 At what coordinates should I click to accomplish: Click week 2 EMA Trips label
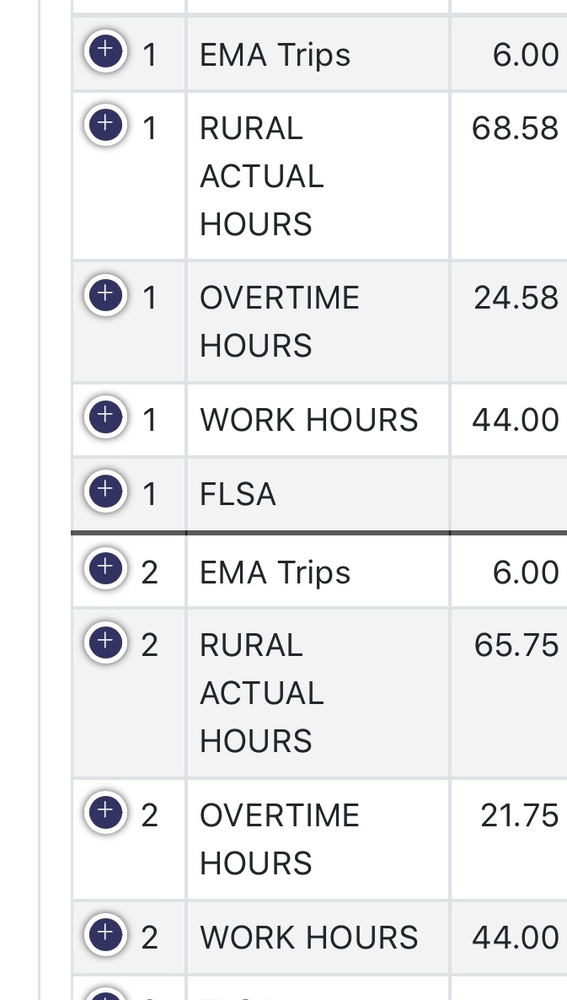[x=275, y=572]
